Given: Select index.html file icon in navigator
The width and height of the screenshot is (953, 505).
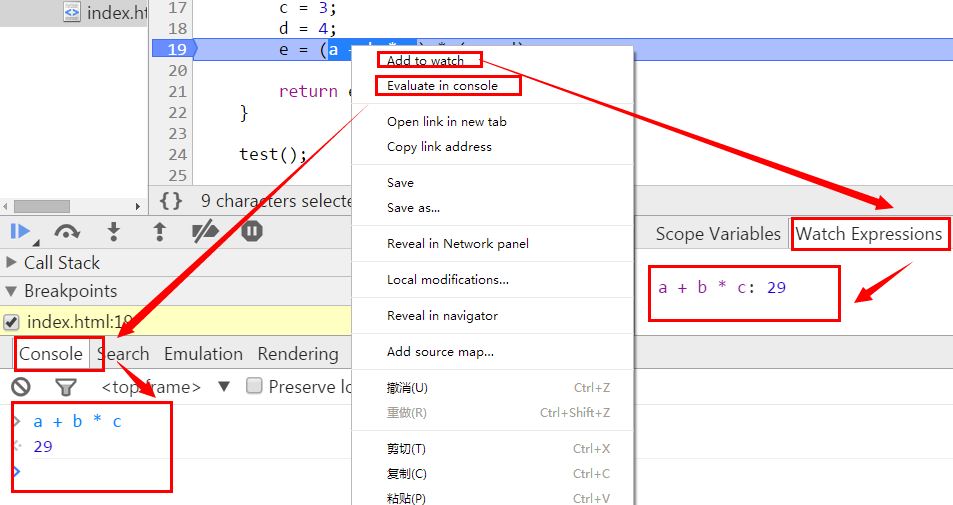Looking at the screenshot, I should [72, 12].
